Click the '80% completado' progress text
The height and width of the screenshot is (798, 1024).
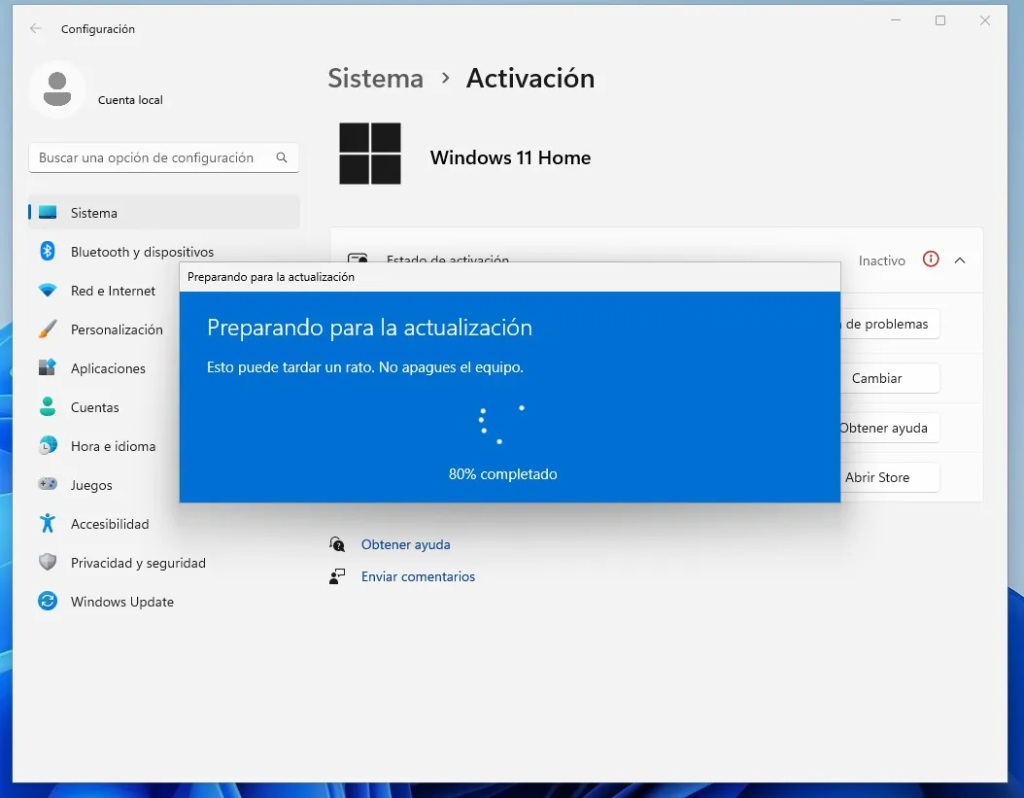tap(503, 474)
